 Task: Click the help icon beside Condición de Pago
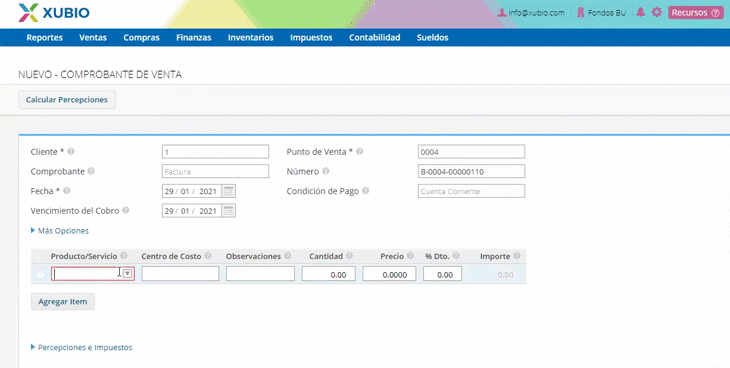(x=365, y=191)
